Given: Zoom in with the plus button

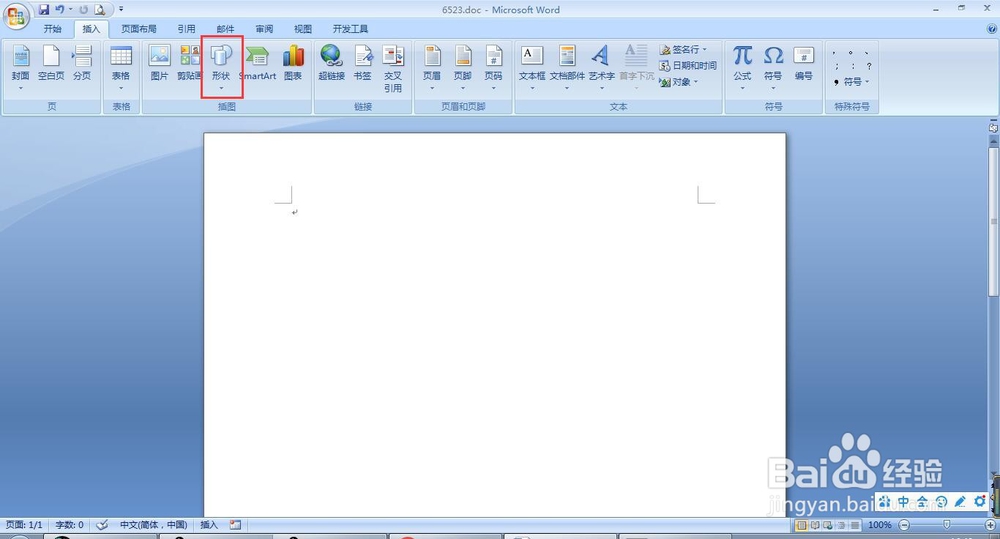Looking at the screenshot, I should tap(990, 524).
